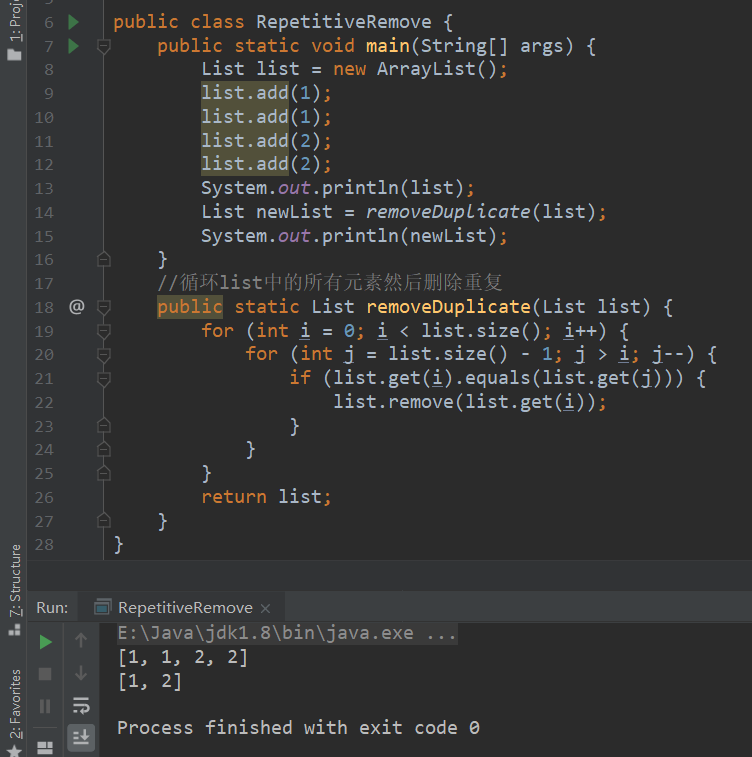Image resolution: width=752 pixels, height=757 pixels.
Task: Click console output [1, 1, 2, 2]
Action: tap(183, 657)
